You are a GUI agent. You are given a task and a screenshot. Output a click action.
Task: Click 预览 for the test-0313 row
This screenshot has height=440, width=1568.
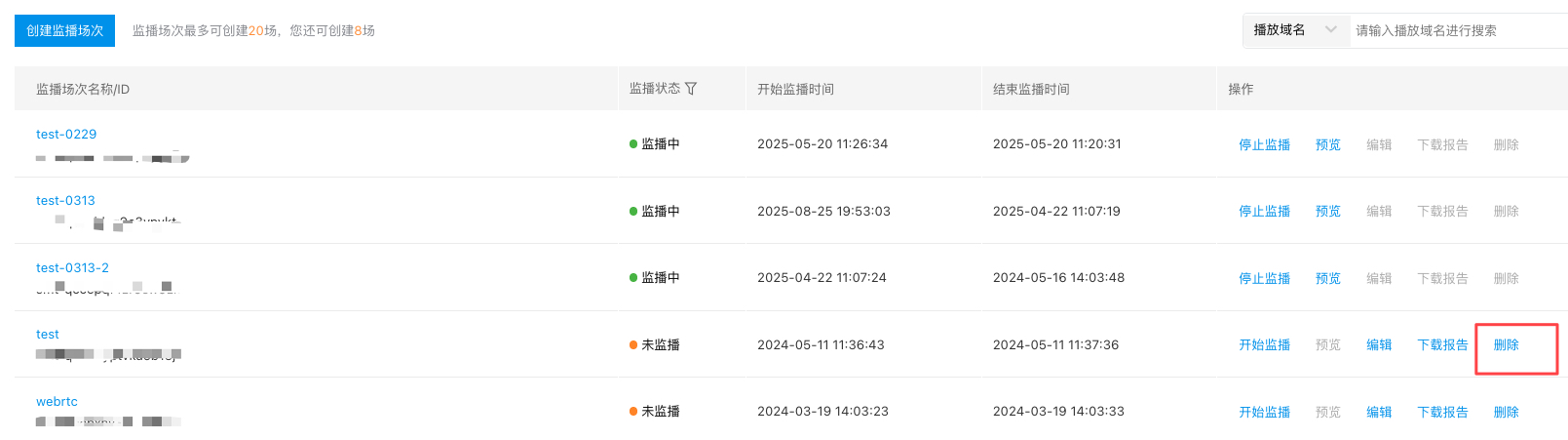coord(1327,211)
